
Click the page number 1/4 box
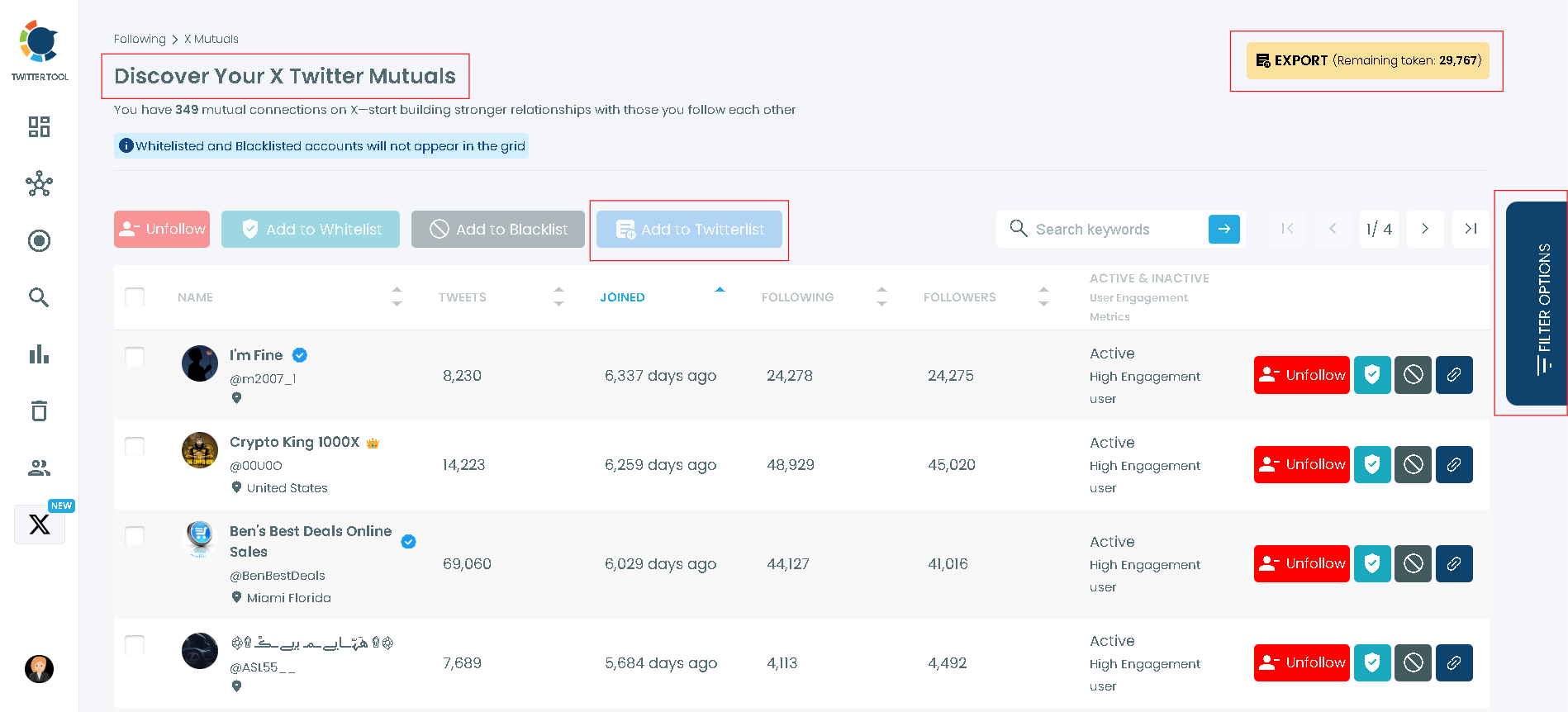pos(1379,229)
